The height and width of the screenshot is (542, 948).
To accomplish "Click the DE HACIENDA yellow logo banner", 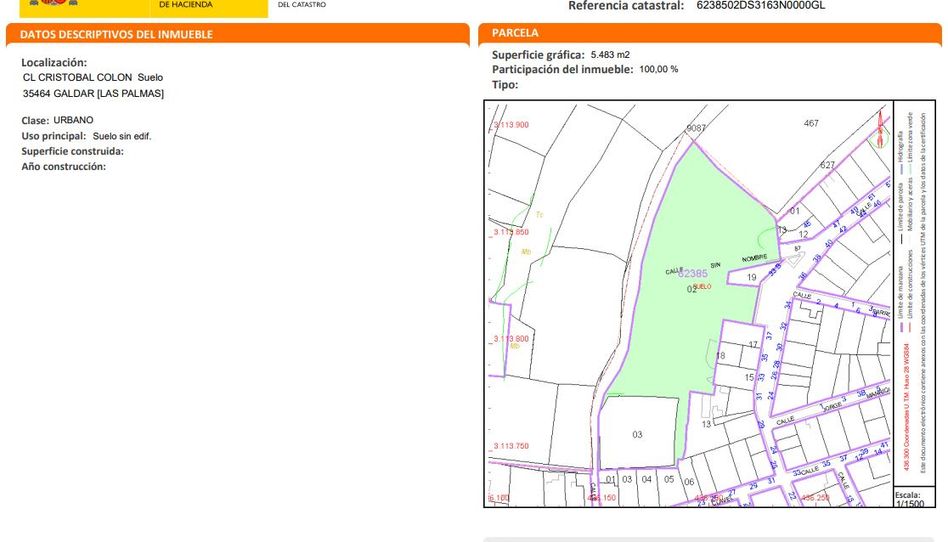I will point(210,6).
